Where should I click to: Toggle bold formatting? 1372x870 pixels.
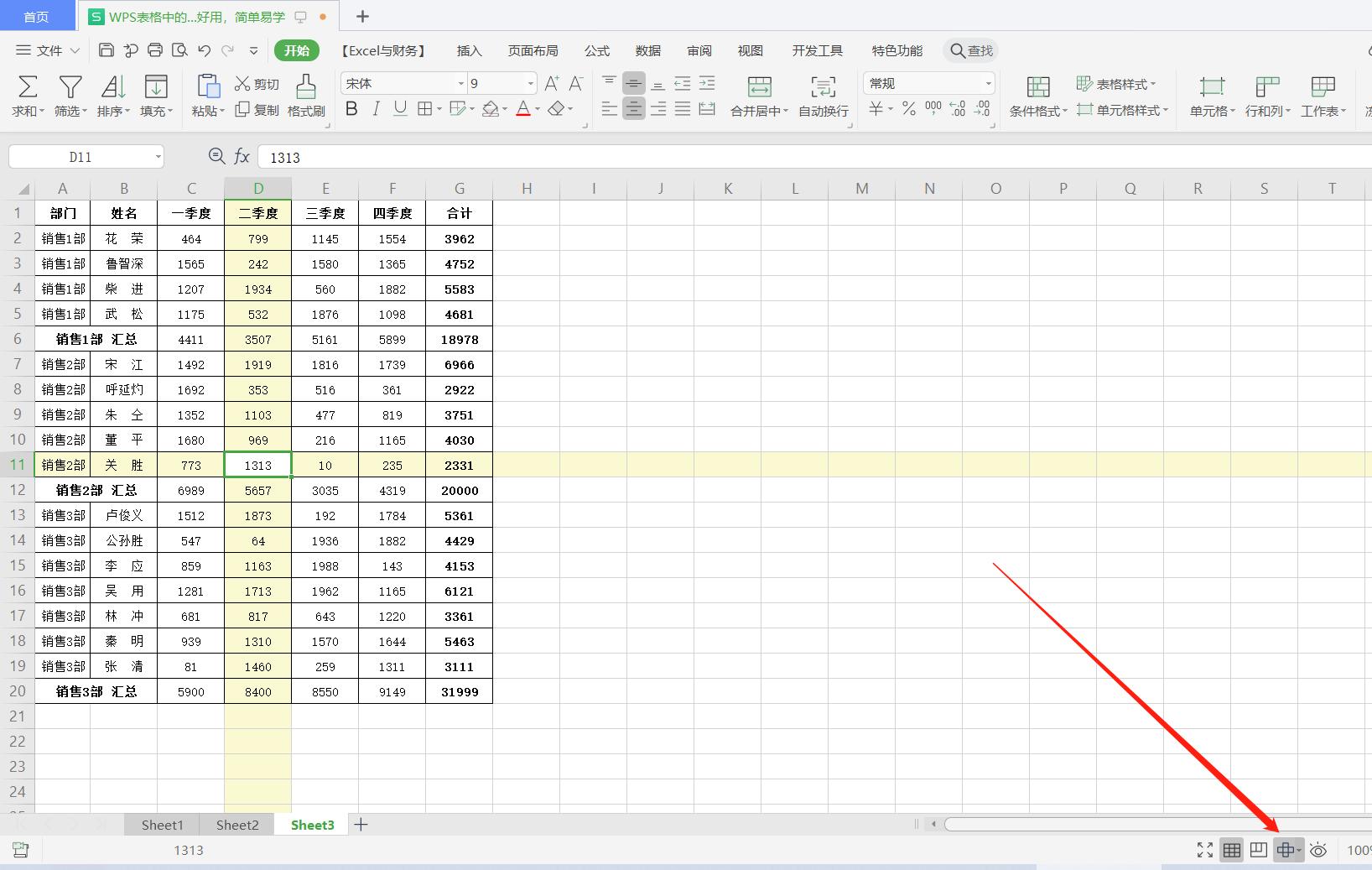[x=351, y=109]
